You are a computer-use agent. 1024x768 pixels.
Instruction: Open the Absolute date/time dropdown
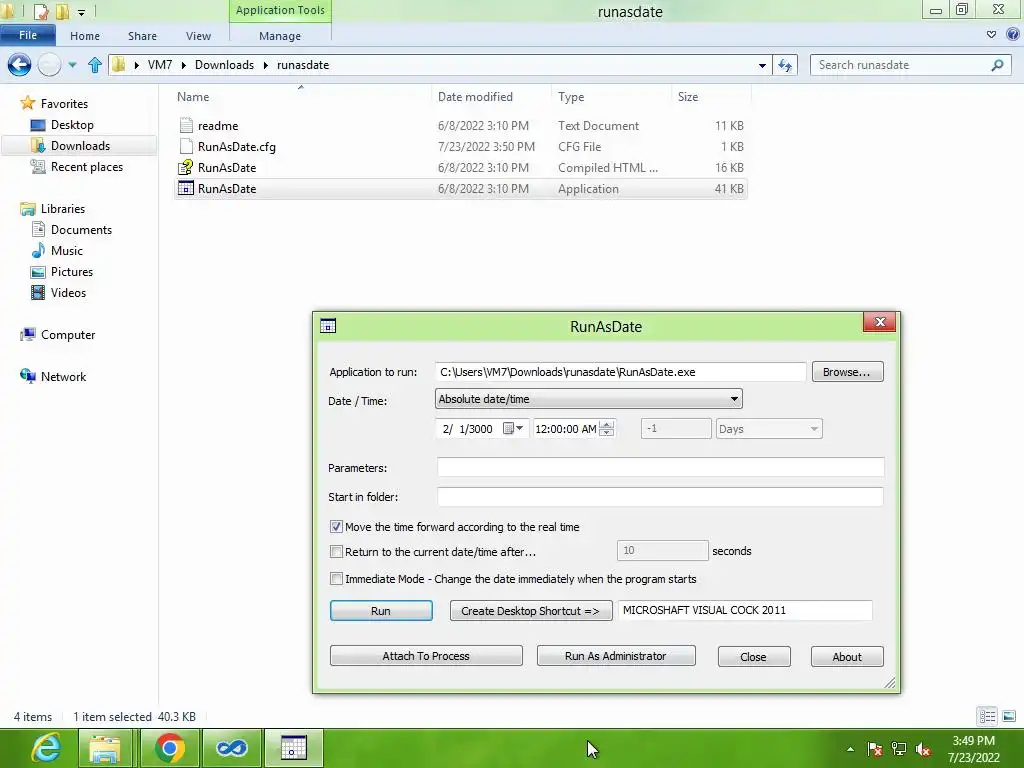[588, 398]
